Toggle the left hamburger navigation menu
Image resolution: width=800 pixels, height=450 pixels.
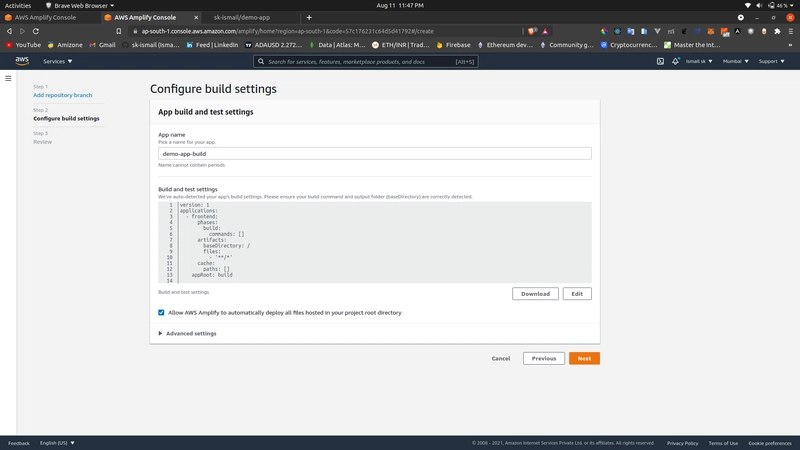coord(8,78)
